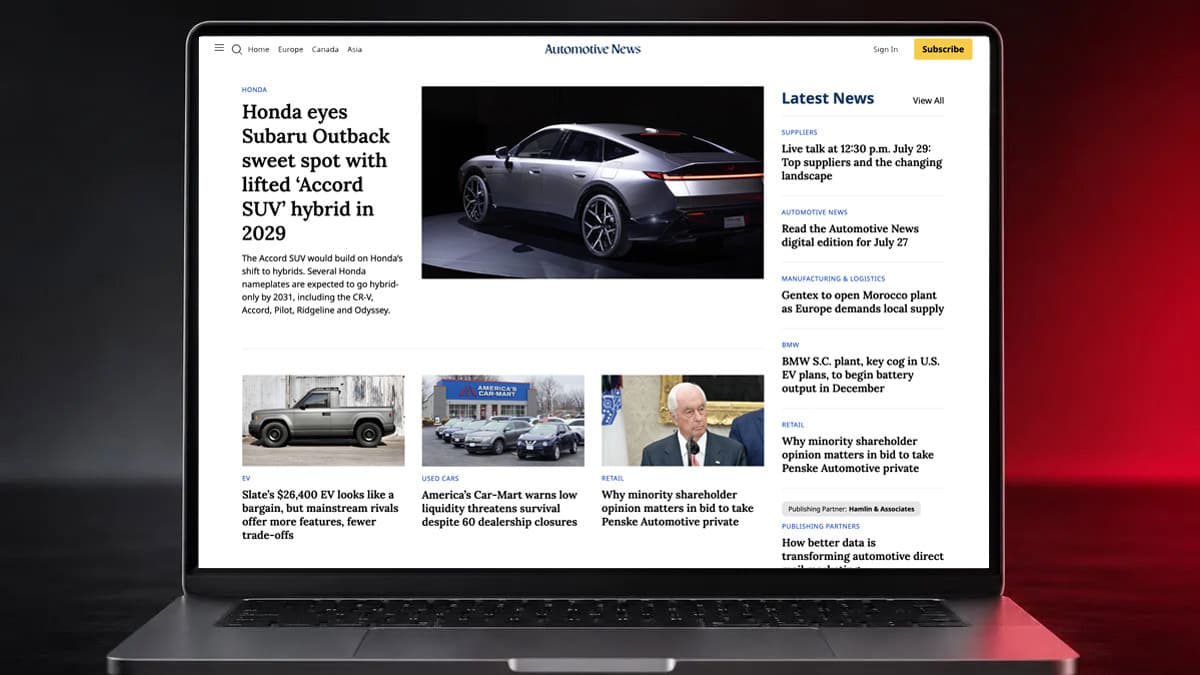Read the digital edition for July 27
Image resolution: width=1200 pixels, height=675 pixels.
(850, 235)
